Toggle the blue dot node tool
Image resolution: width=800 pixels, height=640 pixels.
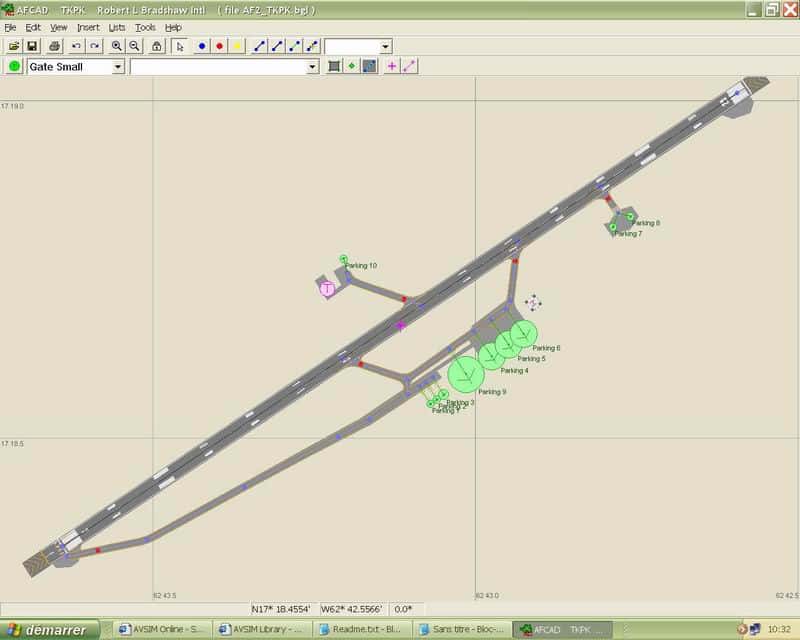(202, 46)
